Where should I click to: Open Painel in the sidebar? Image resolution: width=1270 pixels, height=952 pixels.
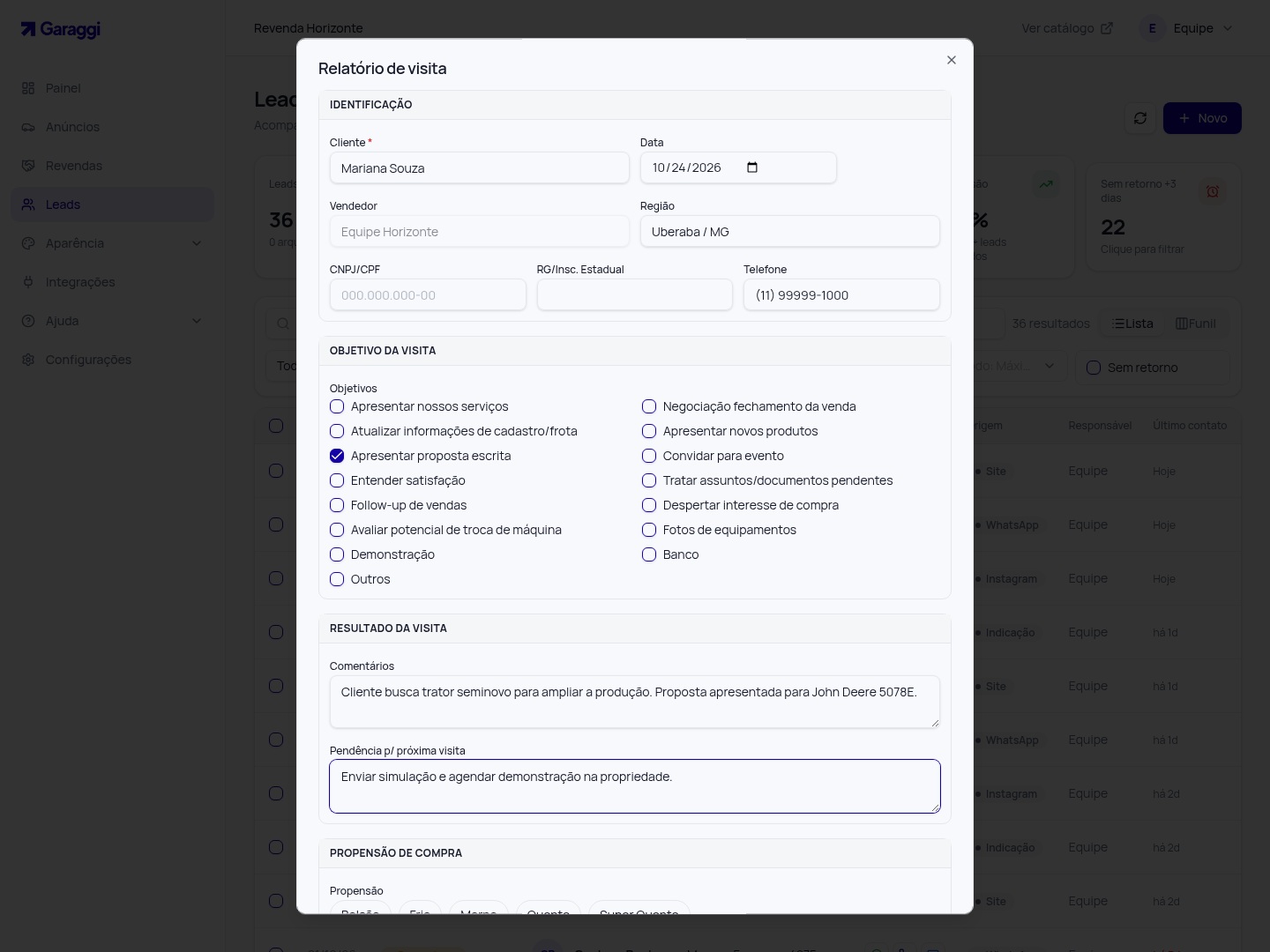[x=112, y=88]
